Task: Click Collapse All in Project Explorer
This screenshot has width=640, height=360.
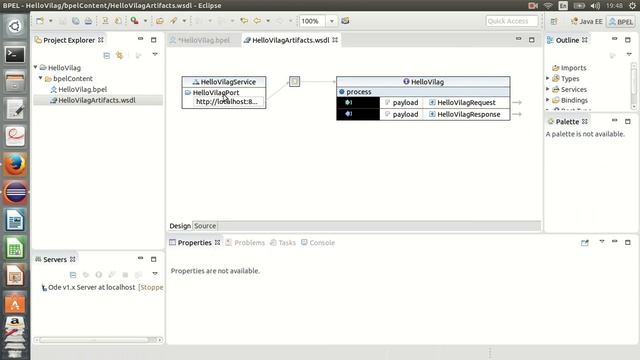Action: click(x=107, y=55)
